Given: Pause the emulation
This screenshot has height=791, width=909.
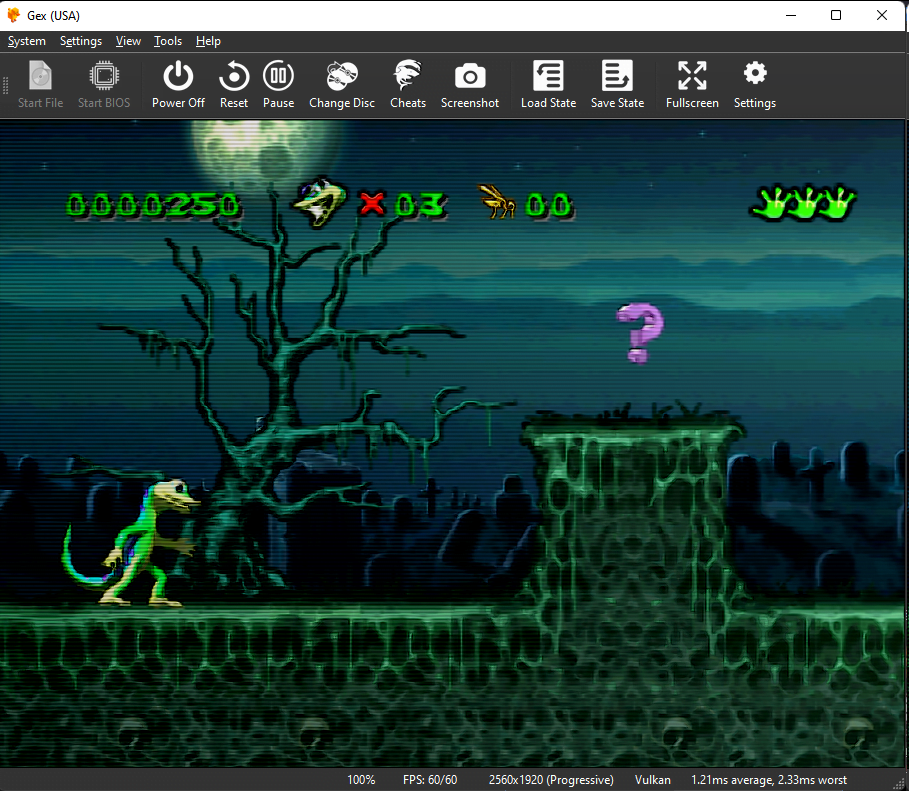Looking at the screenshot, I should (278, 85).
